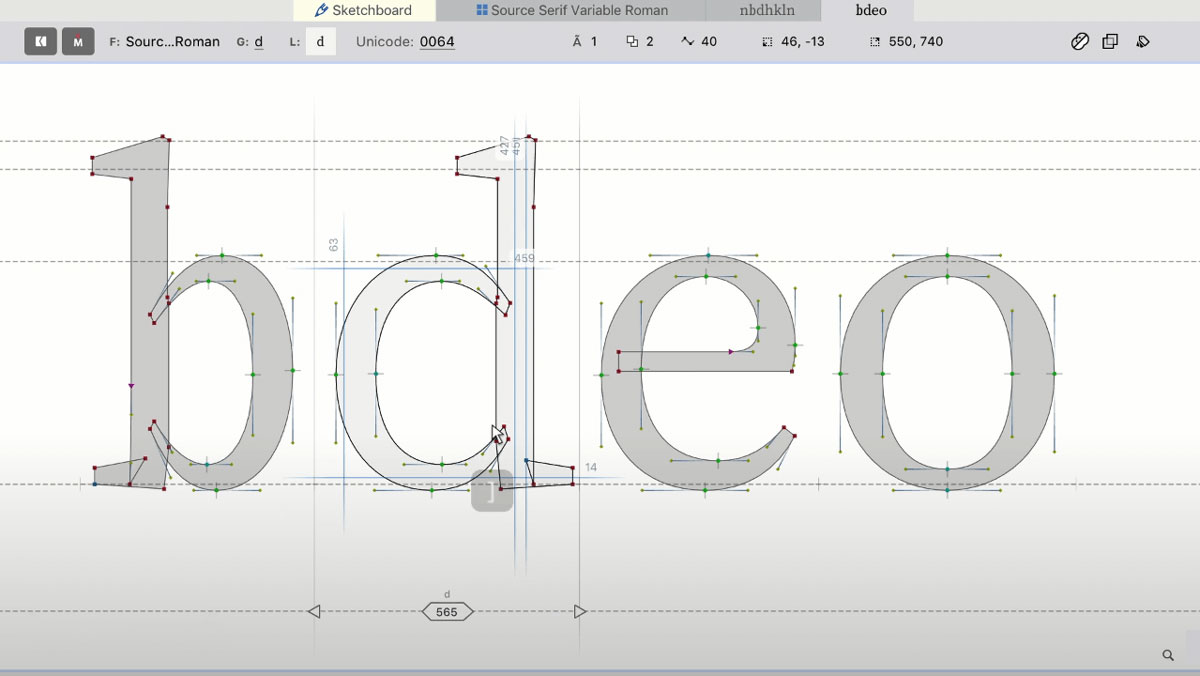Click the Unicode value 0064 field
The image size is (1200, 676).
coord(437,42)
